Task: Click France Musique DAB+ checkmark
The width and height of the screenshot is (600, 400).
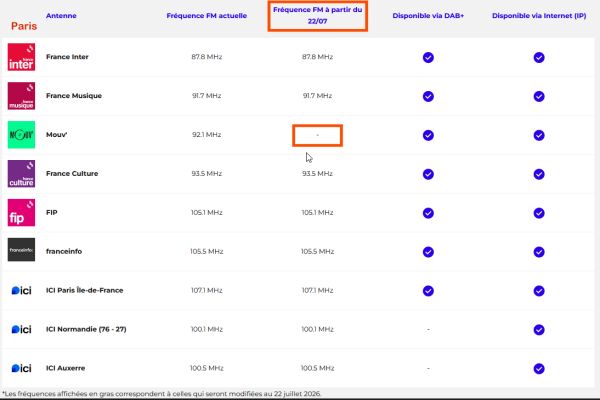Action: tap(428, 96)
